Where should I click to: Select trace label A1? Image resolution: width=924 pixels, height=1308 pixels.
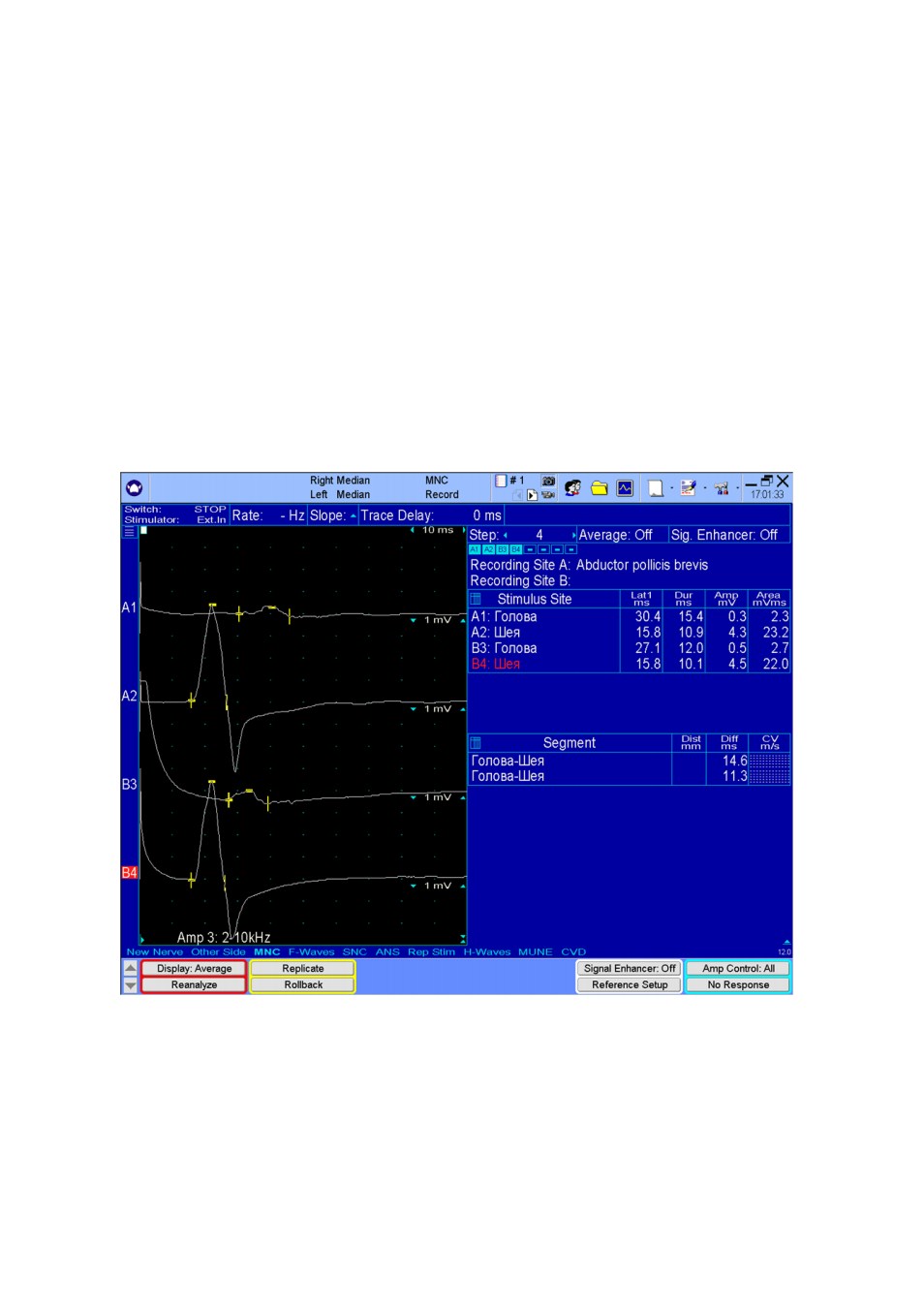coord(129,607)
